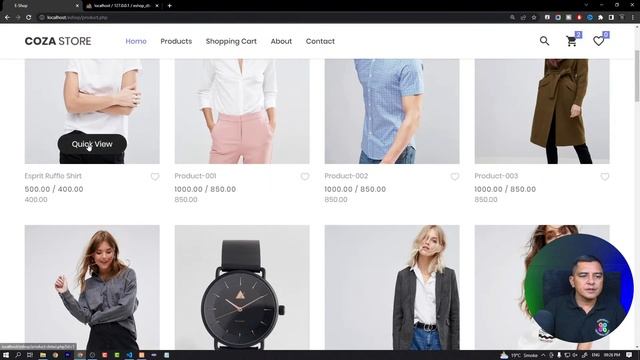Open the site search magnifier icon

[x=544, y=41]
